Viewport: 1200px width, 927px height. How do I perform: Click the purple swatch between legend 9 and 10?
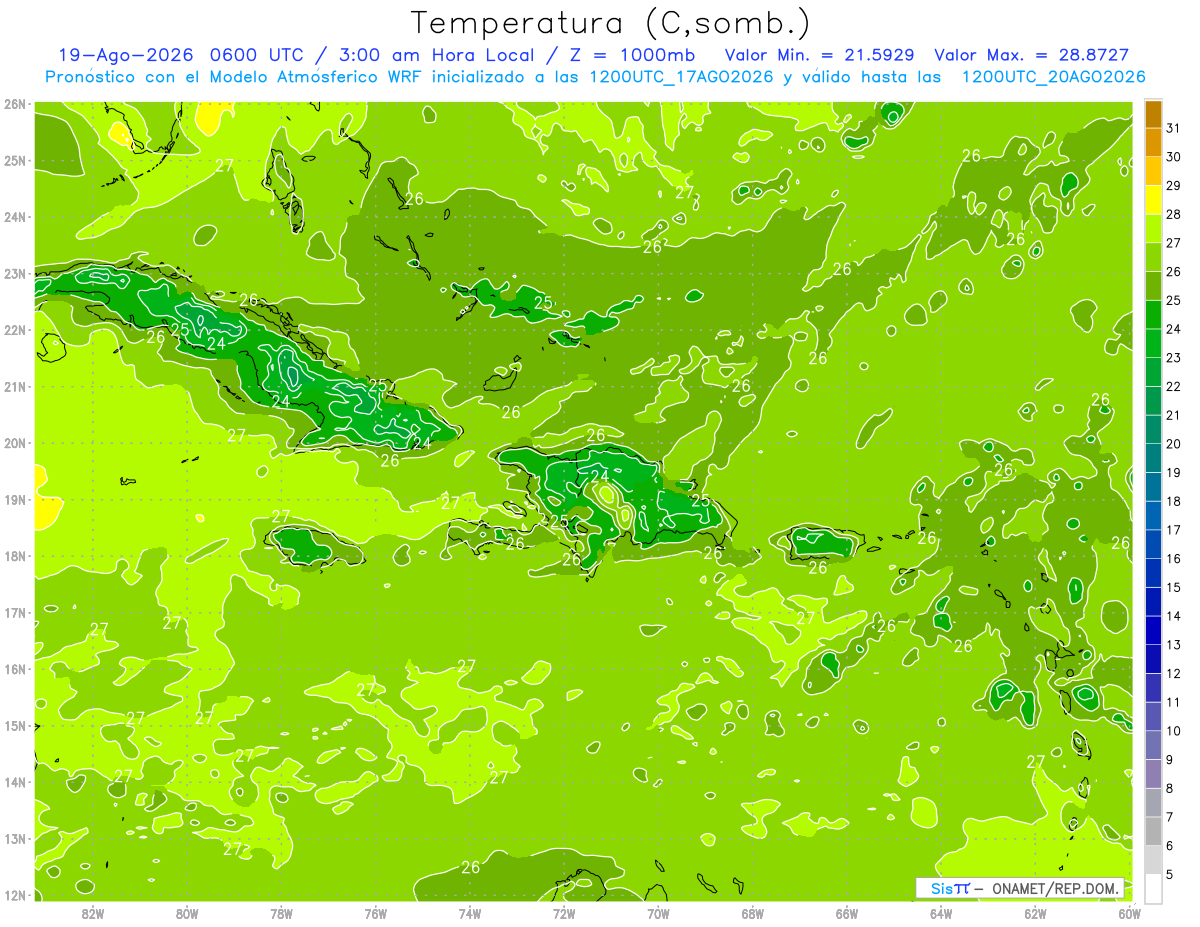coord(1153,745)
